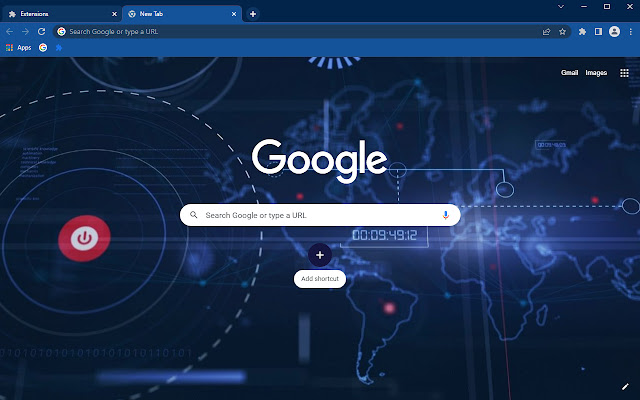Open the Google apps grid launcher
The image size is (640, 400).
tap(624, 73)
